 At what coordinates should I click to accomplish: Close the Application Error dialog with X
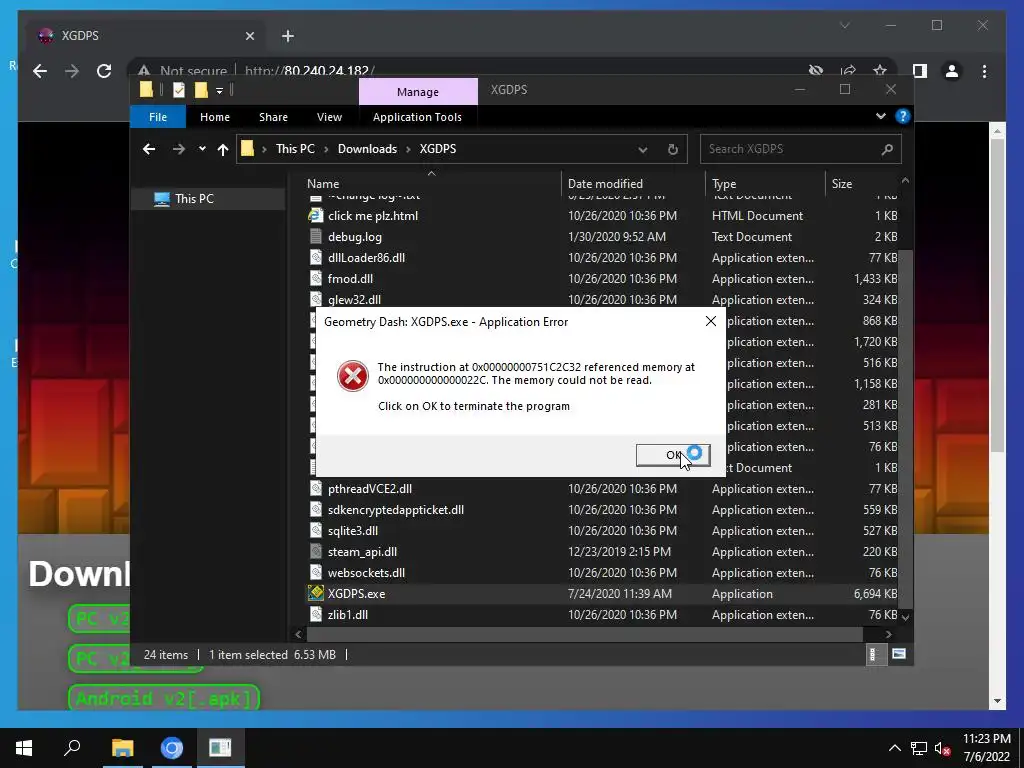(x=711, y=321)
